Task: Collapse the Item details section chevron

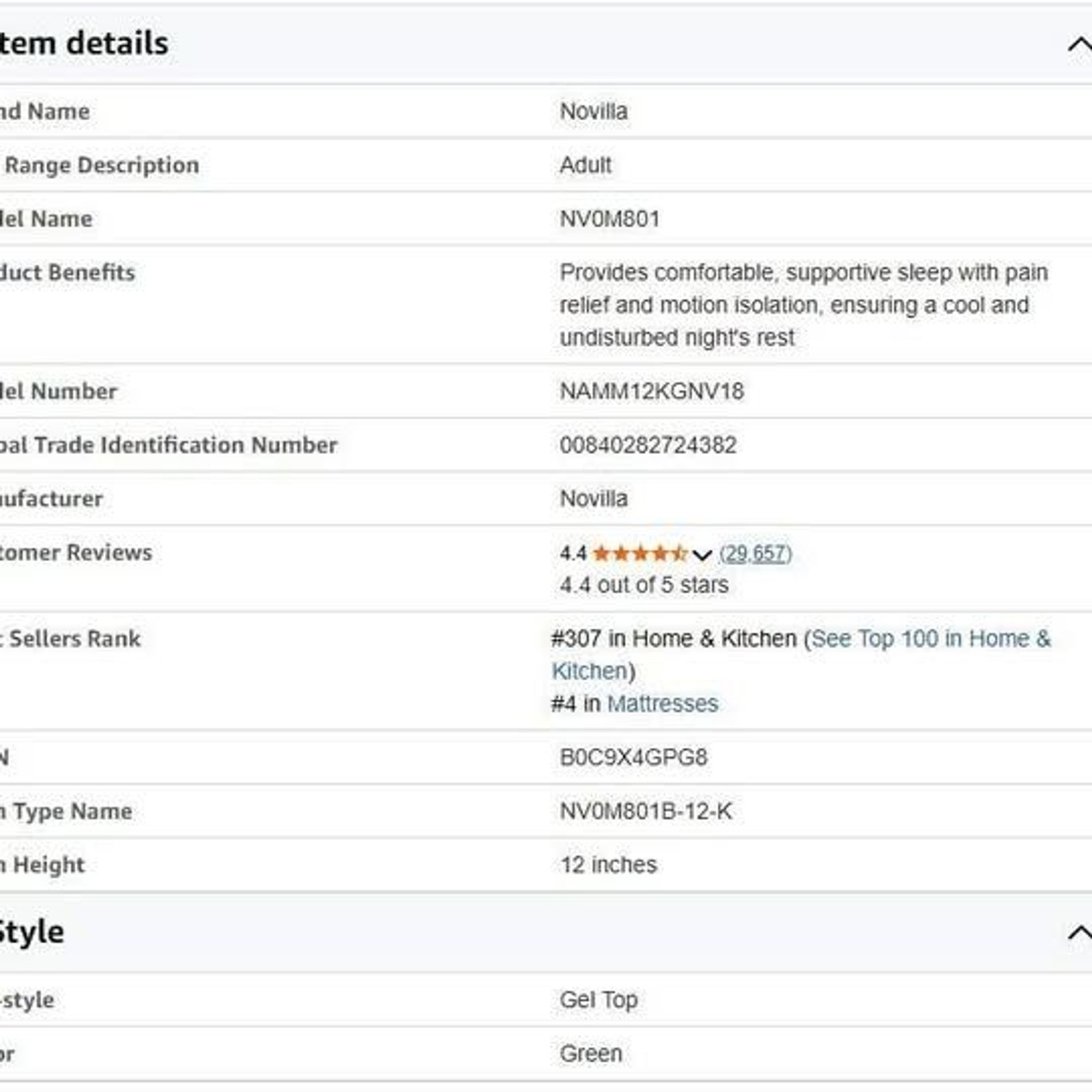Action: point(1080,45)
